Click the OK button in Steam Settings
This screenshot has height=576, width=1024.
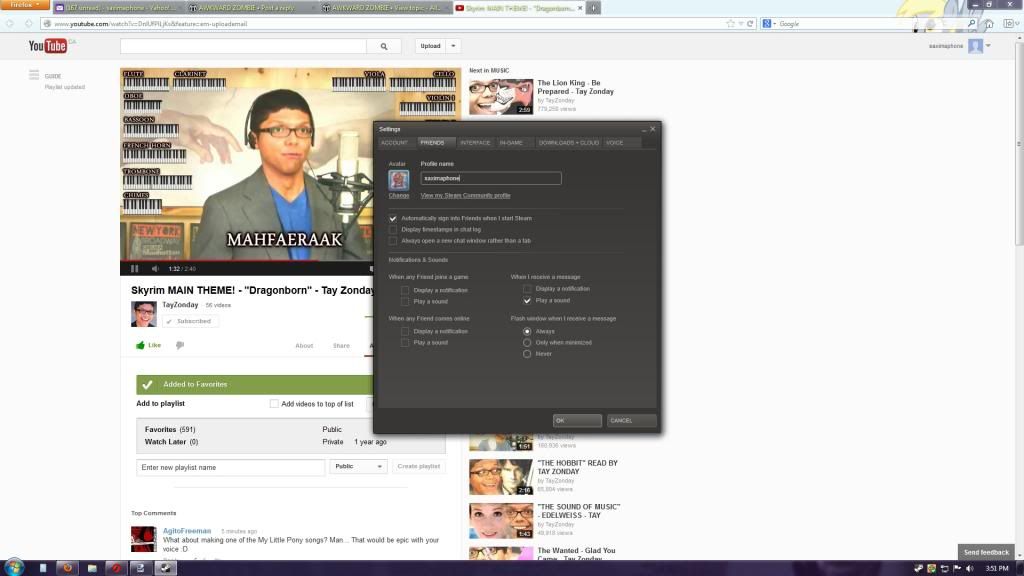click(x=577, y=420)
